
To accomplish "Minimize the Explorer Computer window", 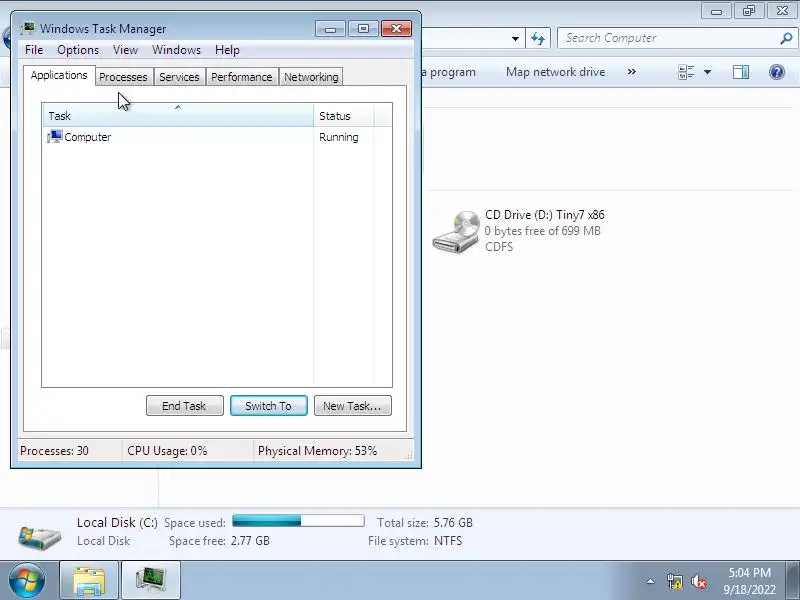I will [716, 11].
